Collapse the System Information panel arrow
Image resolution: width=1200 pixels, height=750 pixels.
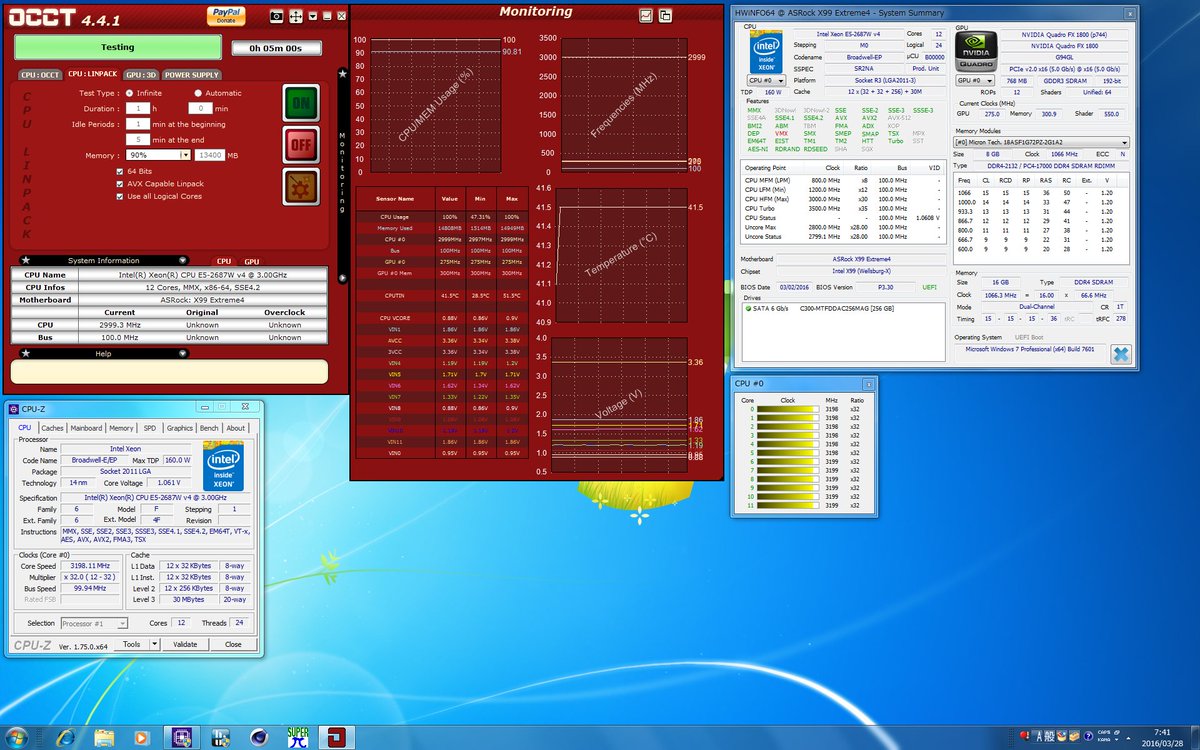pyautogui.click(x=183, y=260)
